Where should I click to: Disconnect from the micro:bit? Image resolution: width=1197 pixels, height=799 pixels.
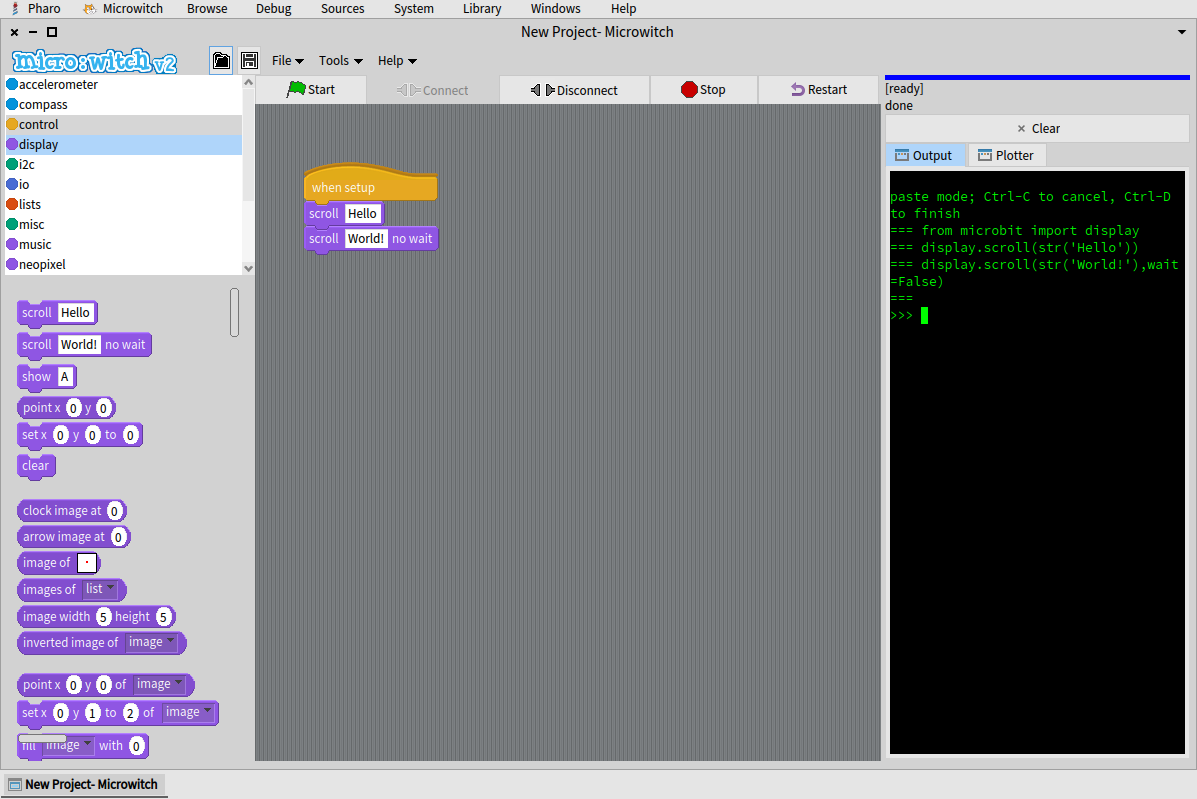[x=574, y=90]
